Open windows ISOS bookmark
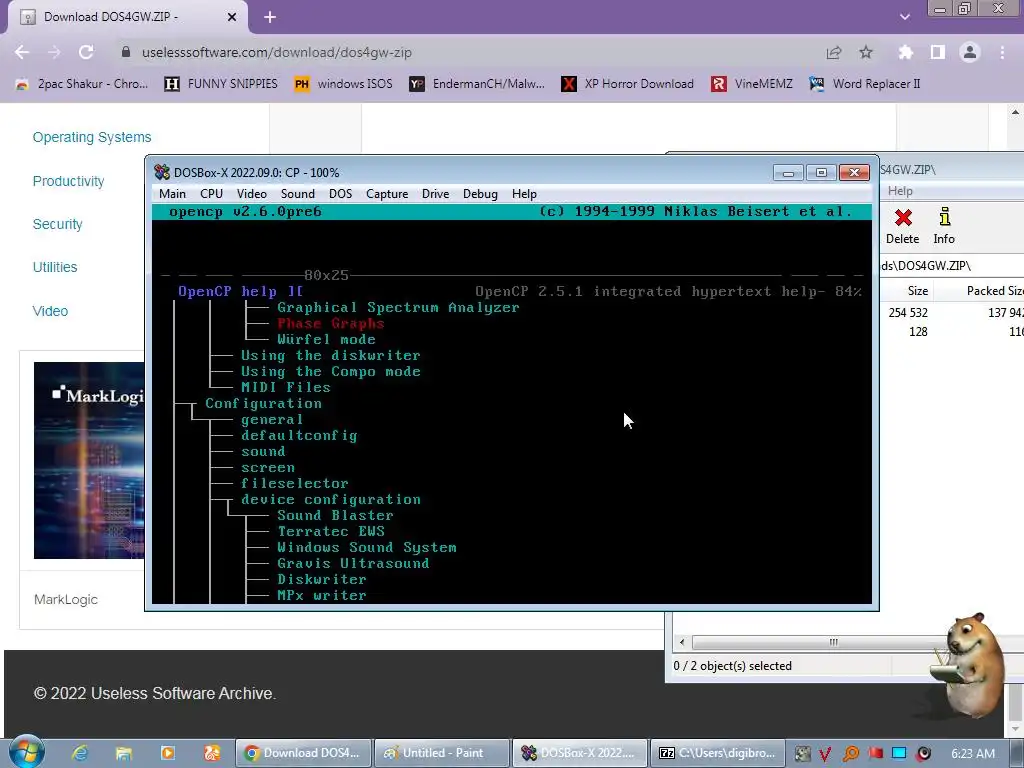1024x768 pixels. click(x=344, y=84)
